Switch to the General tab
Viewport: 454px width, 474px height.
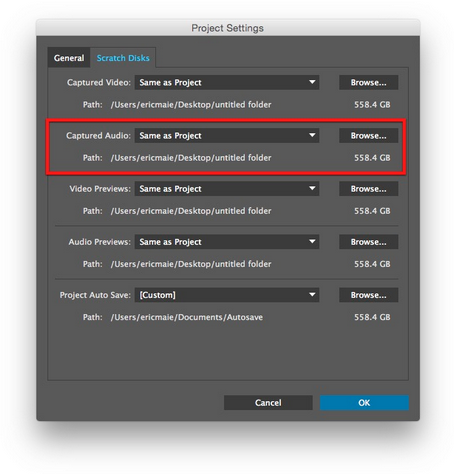[x=69, y=58]
